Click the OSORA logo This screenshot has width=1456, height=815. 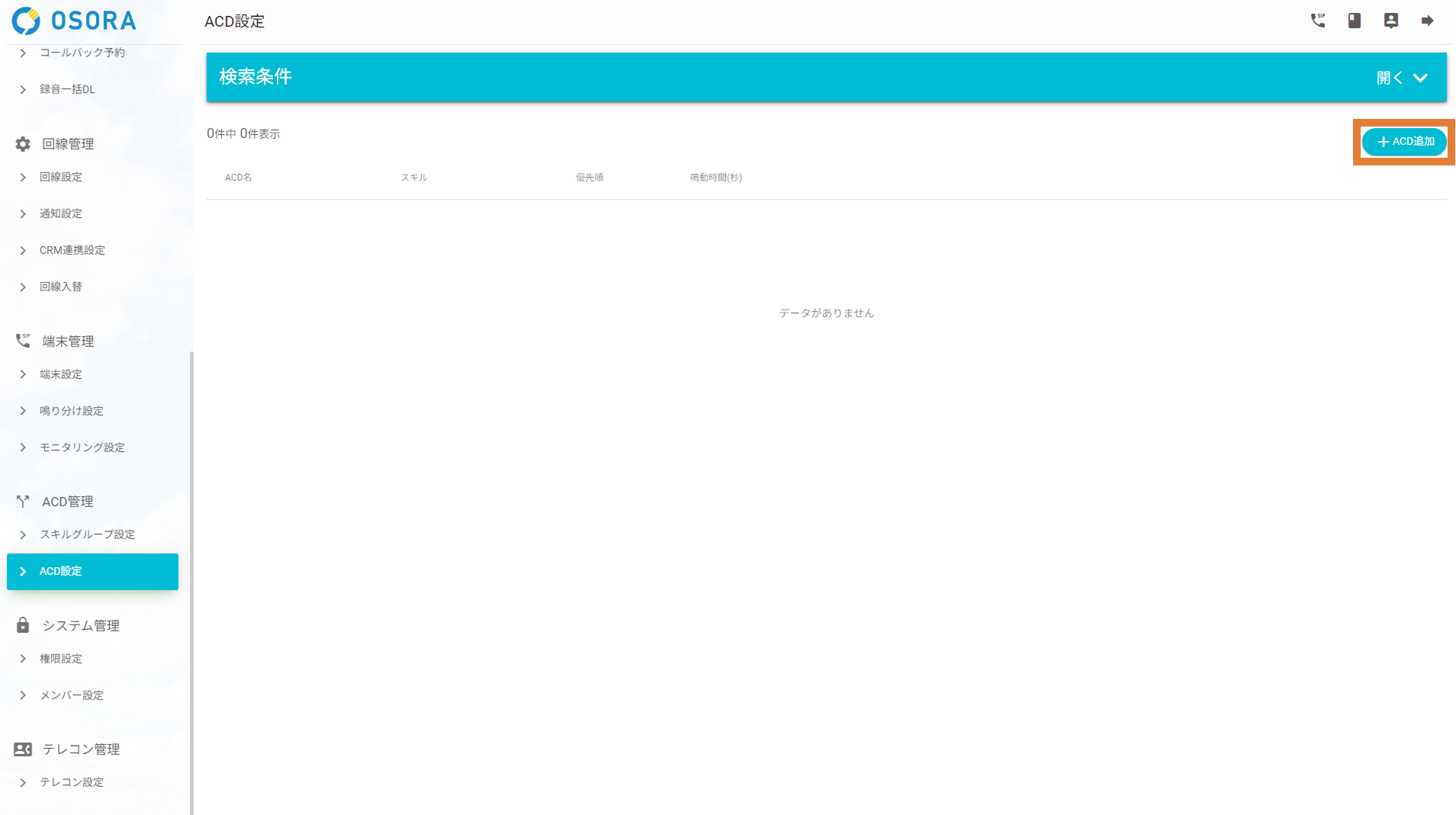[74, 21]
